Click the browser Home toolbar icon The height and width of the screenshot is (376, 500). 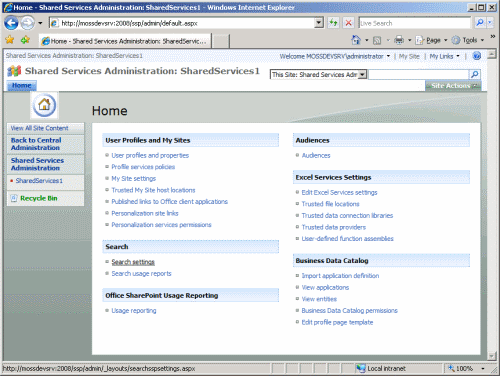[x=356, y=40]
